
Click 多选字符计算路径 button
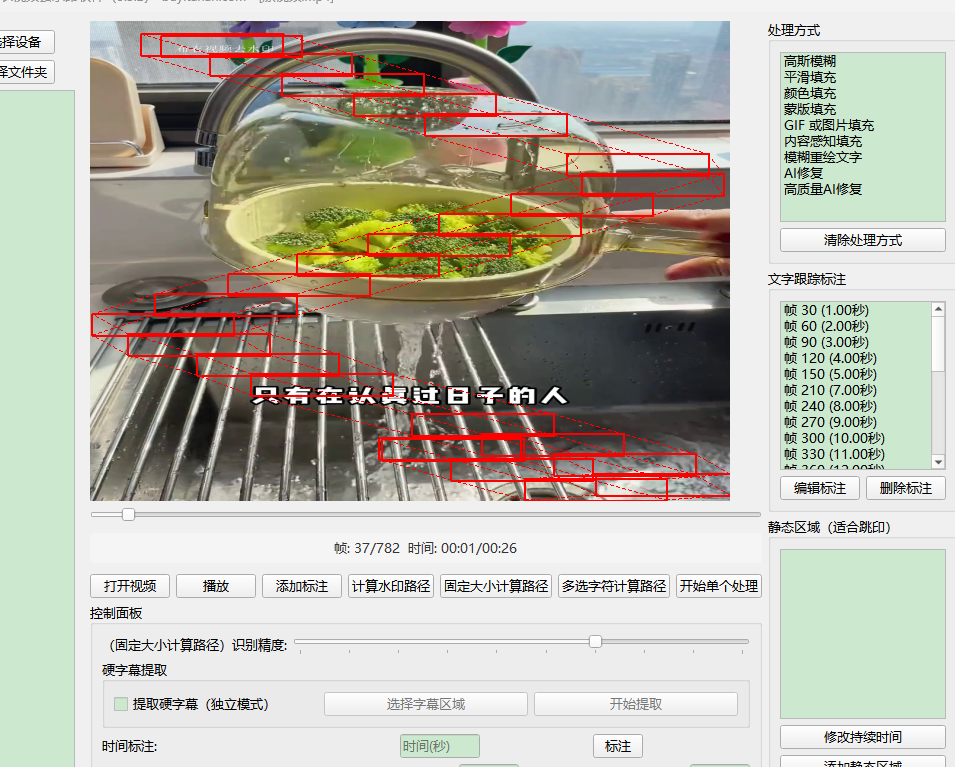pos(614,586)
